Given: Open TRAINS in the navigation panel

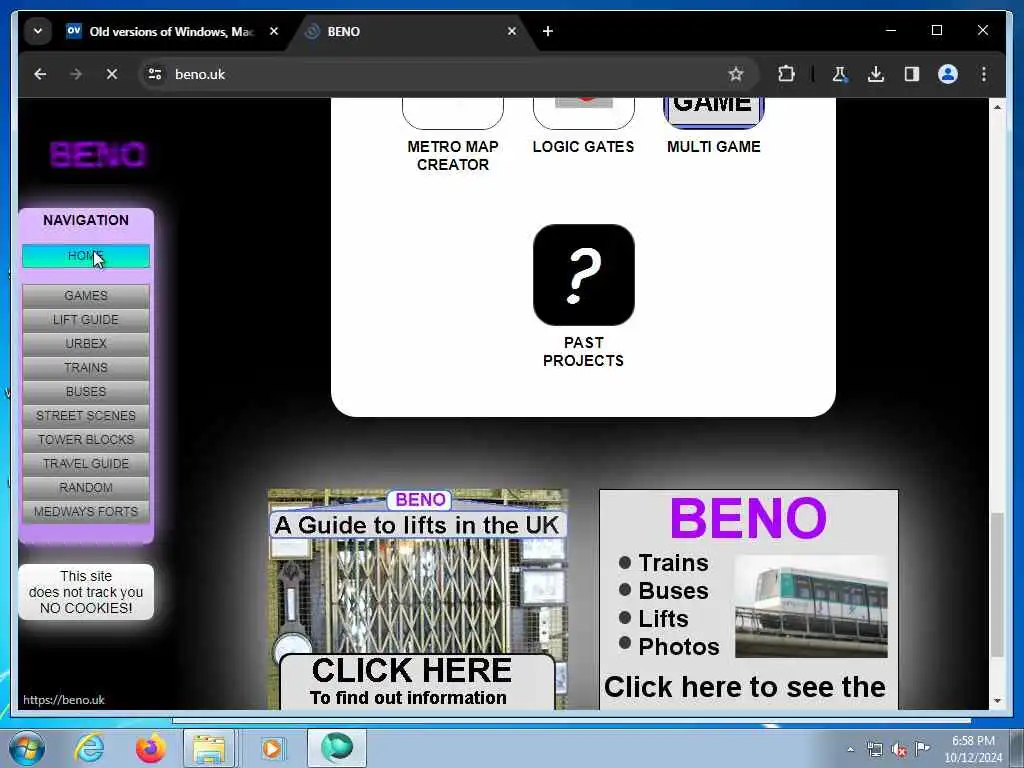Looking at the screenshot, I should (x=86, y=368).
